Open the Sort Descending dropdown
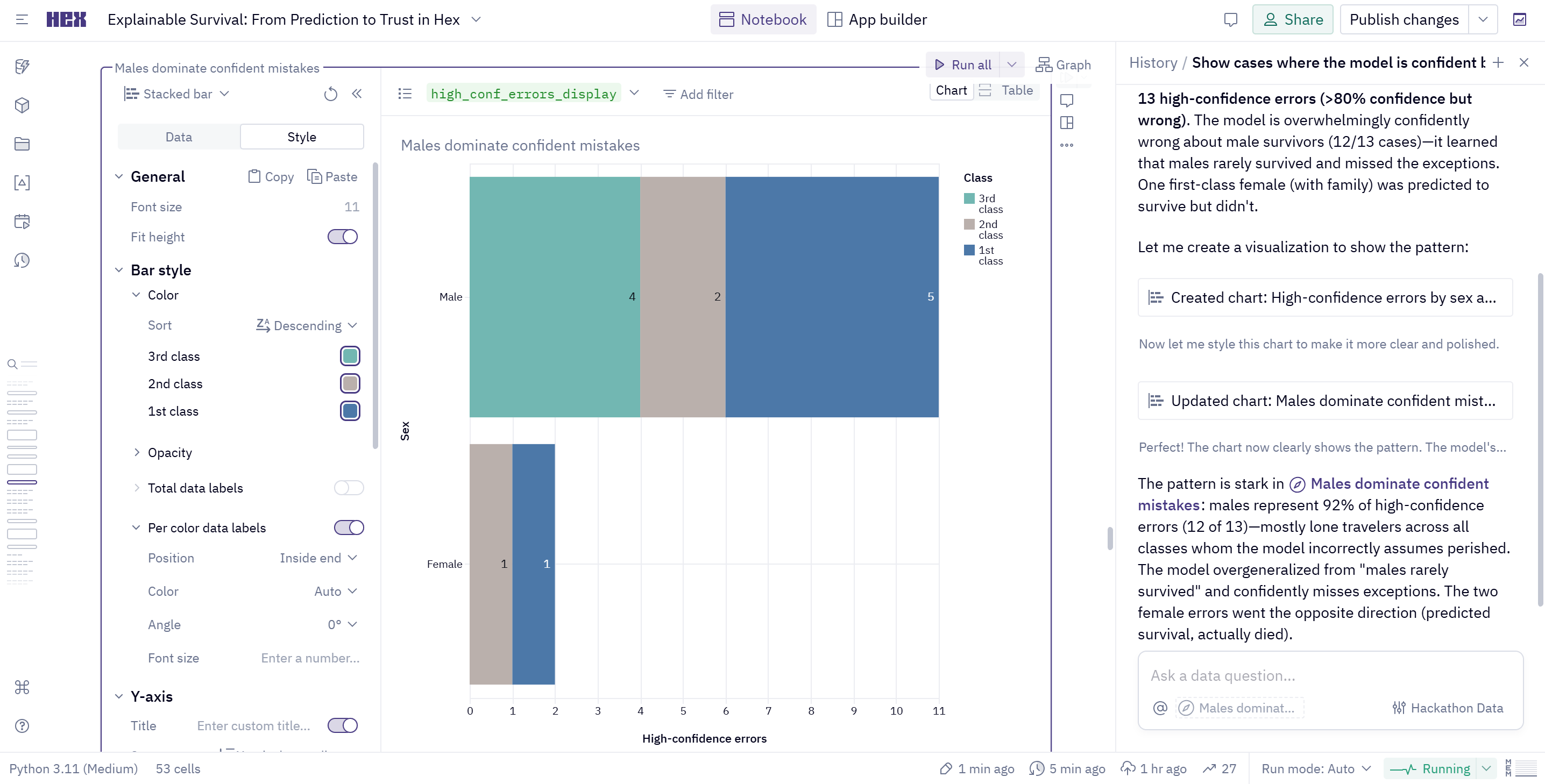The height and width of the screenshot is (784, 1545). coord(307,325)
